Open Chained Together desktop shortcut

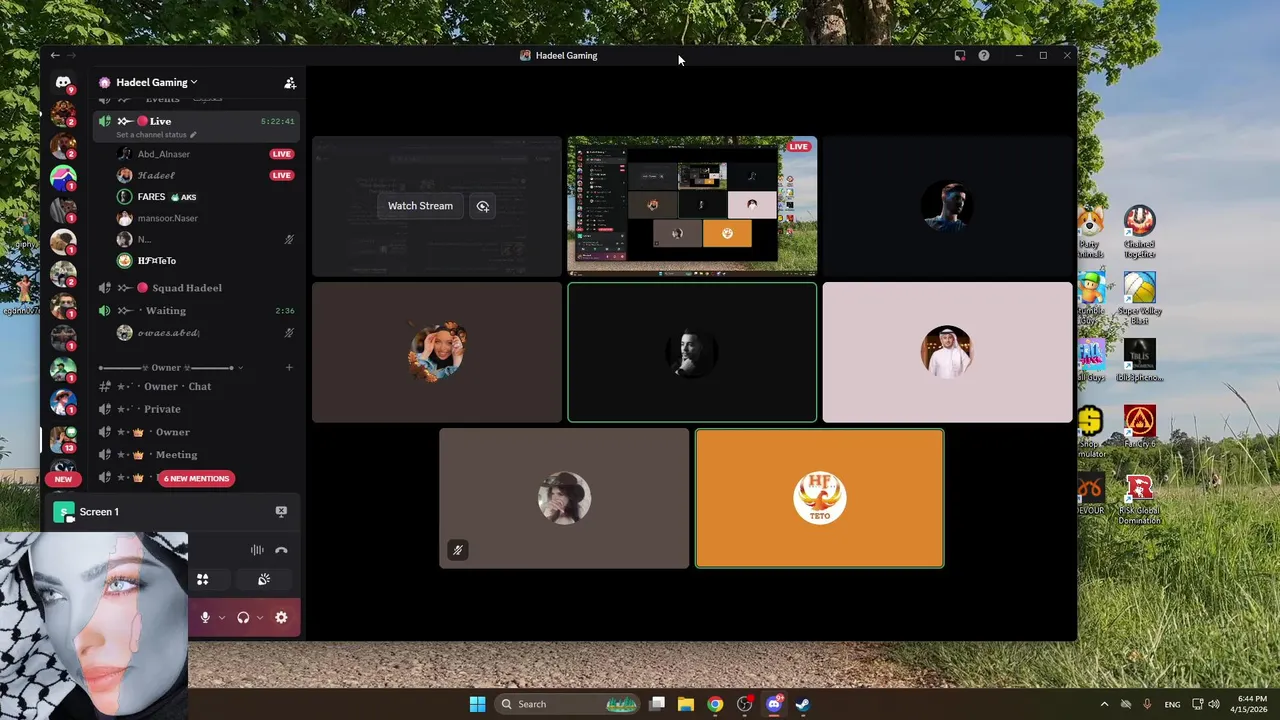[1139, 232]
